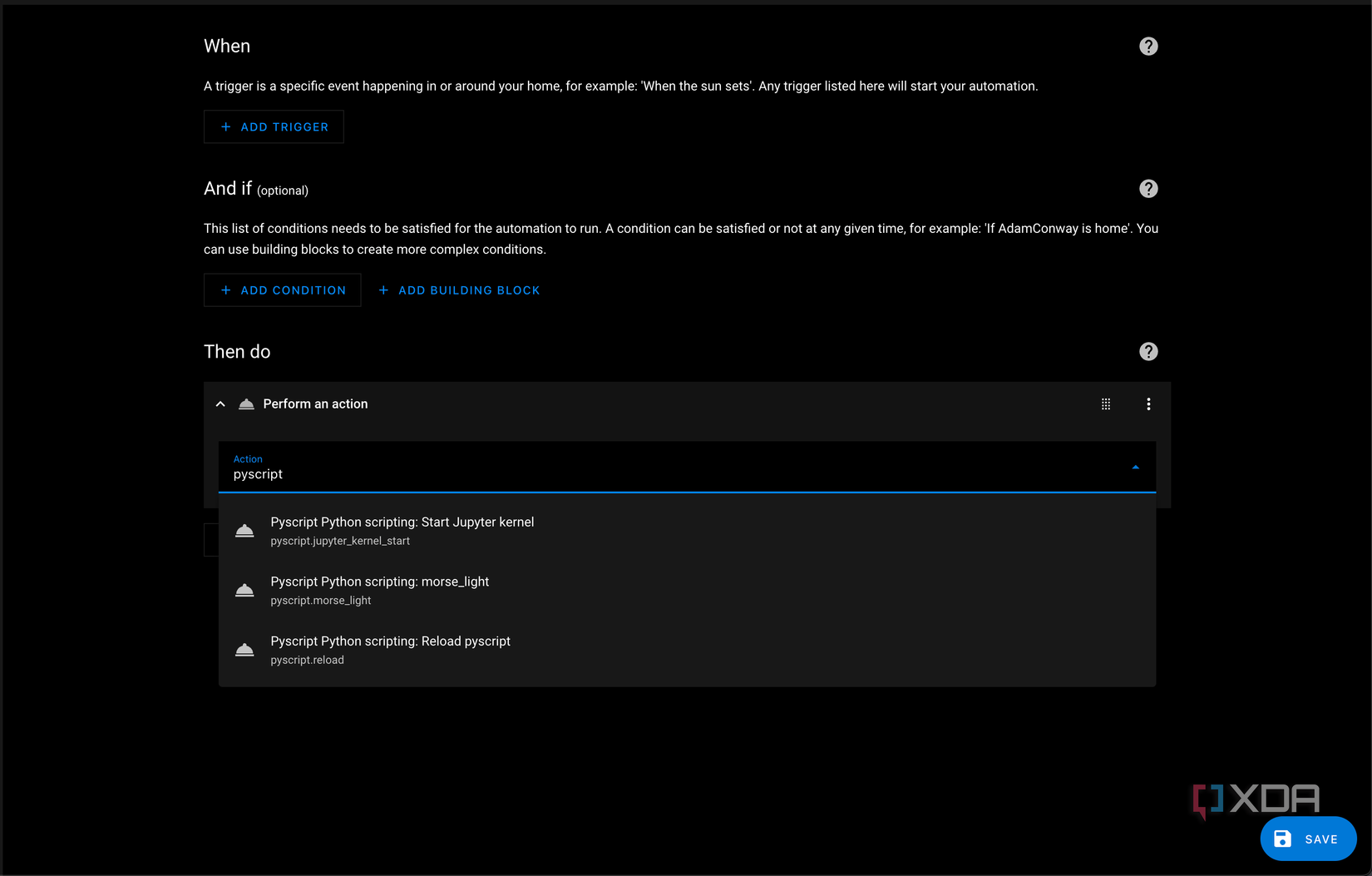Click Add Building Block
The height and width of the screenshot is (876, 1372).
pyautogui.click(x=460, y=290)
